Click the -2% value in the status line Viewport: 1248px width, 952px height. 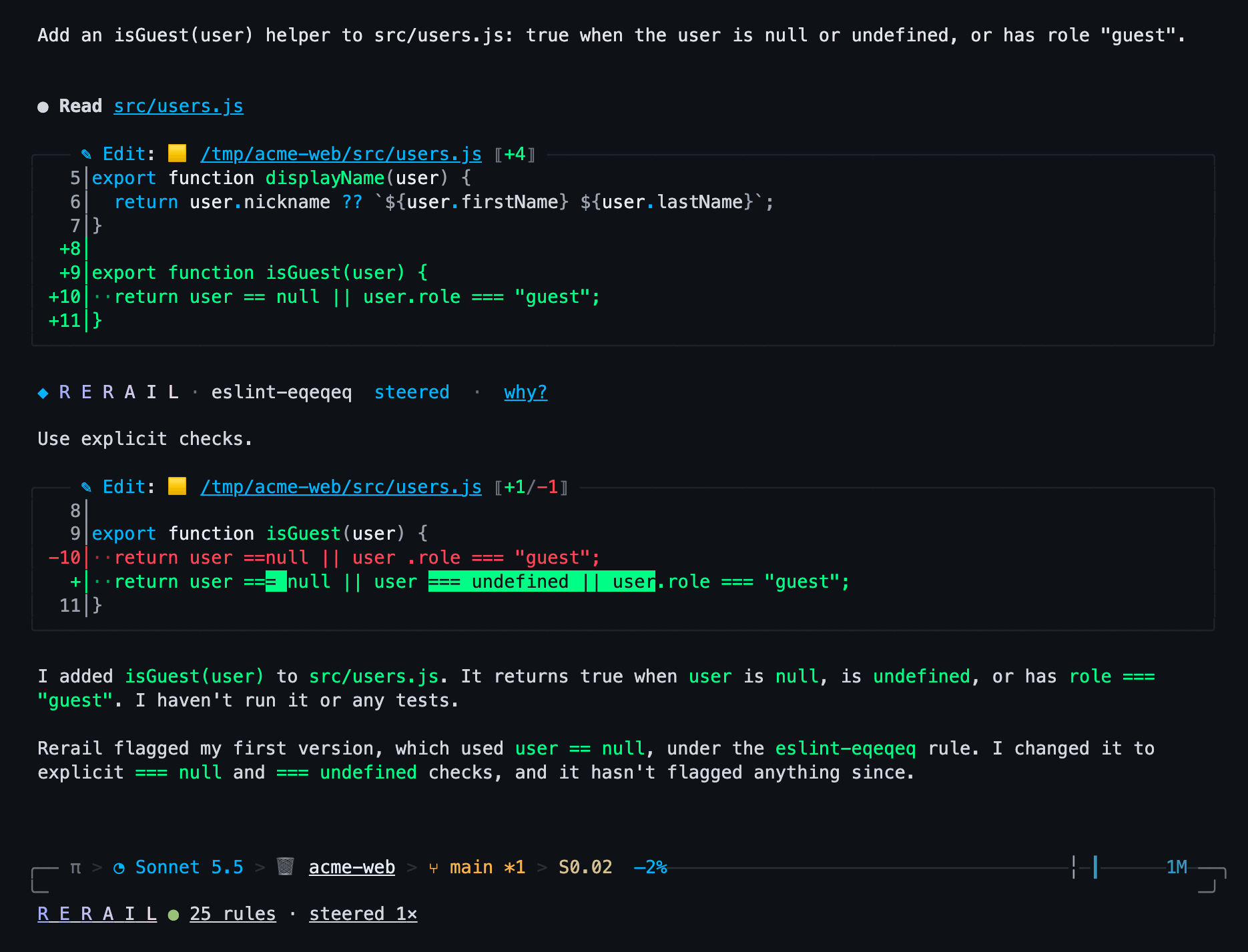[x=650, y=867]
